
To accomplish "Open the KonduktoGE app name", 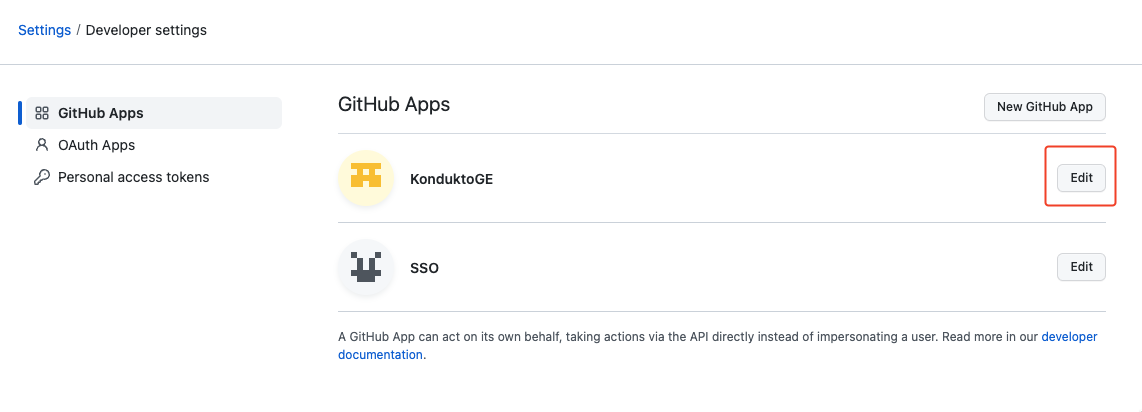I will pyautogui.click(x=452, y=179).
